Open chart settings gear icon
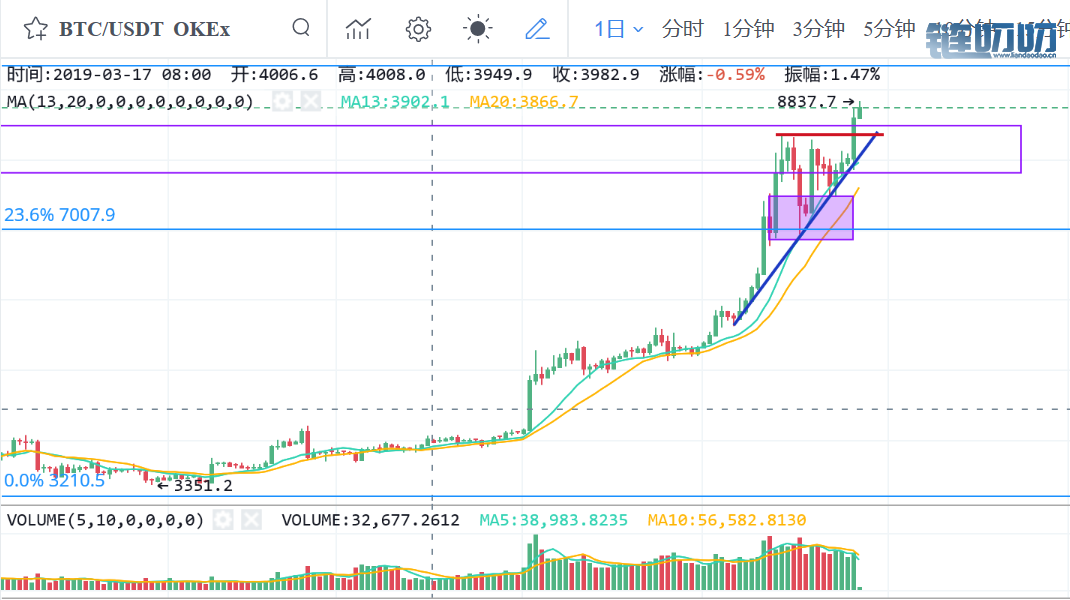This screenshot has height=600, width=1070. pyautogui.click(x=418, y=29)
